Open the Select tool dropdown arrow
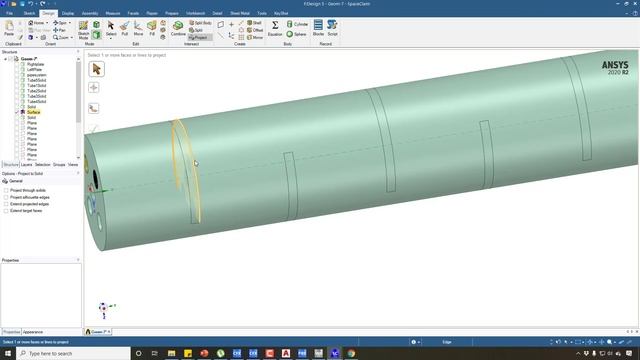The width and height of the screenshot is (640, 360). coord(111,38)
